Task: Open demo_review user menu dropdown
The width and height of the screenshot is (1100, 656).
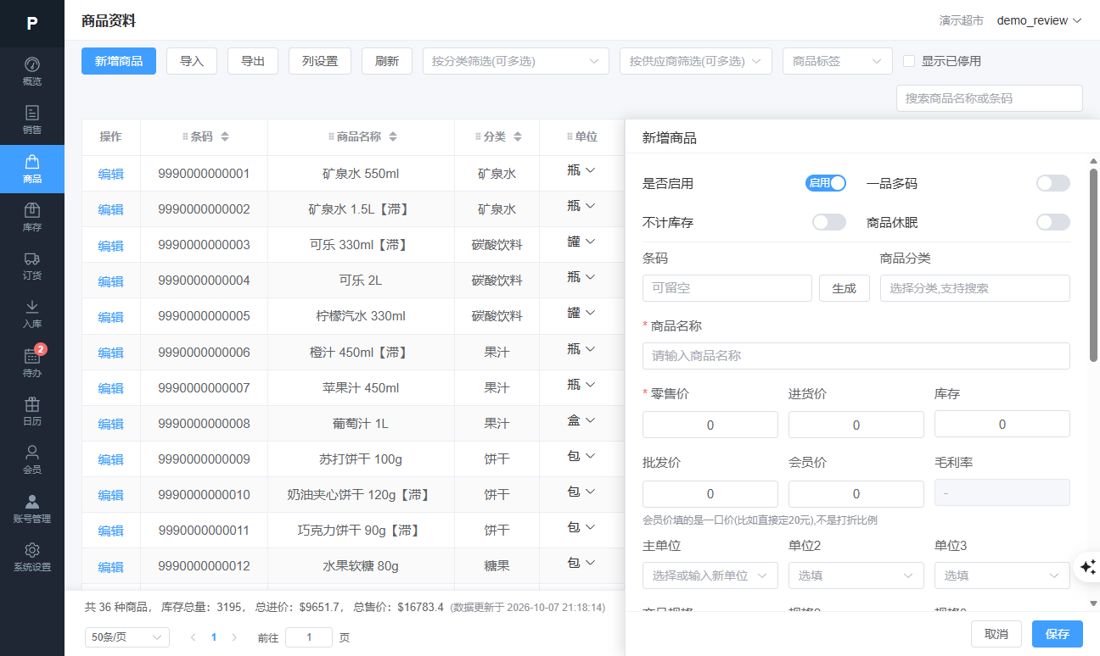Action: pos(1039,20)
